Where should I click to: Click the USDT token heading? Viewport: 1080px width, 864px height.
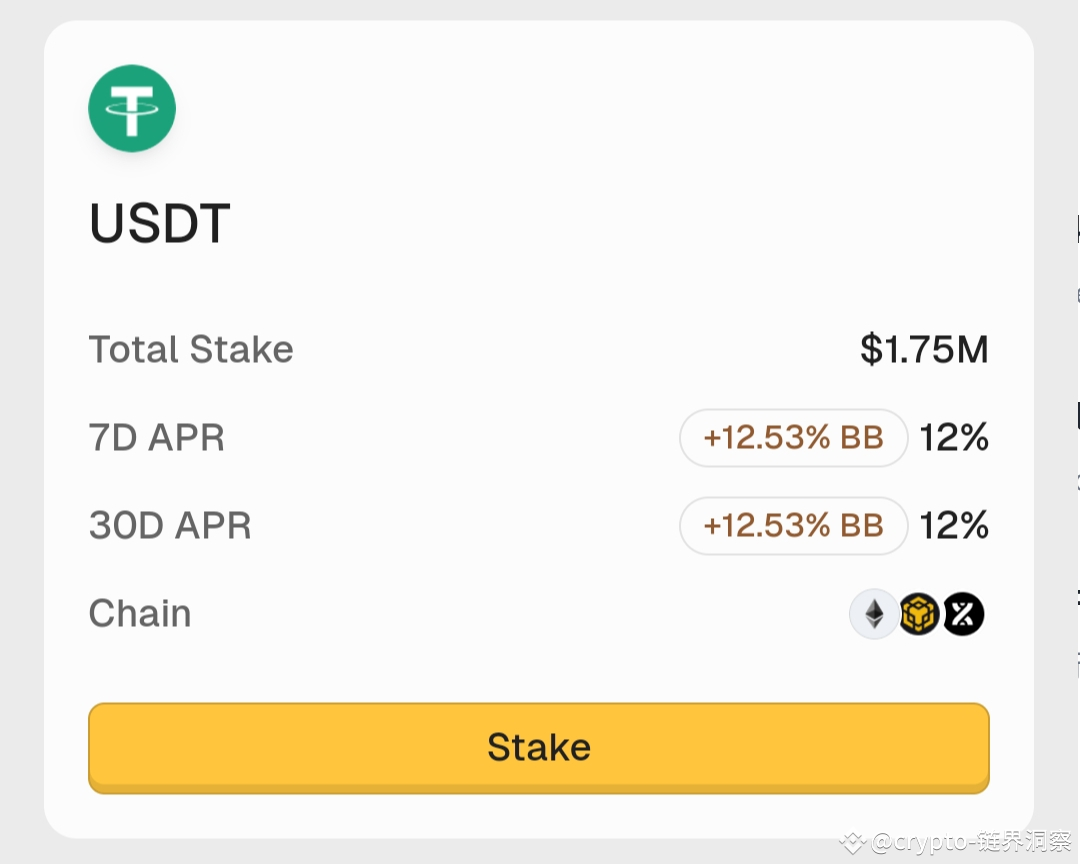pyautogui.click(x=160, y=223)
